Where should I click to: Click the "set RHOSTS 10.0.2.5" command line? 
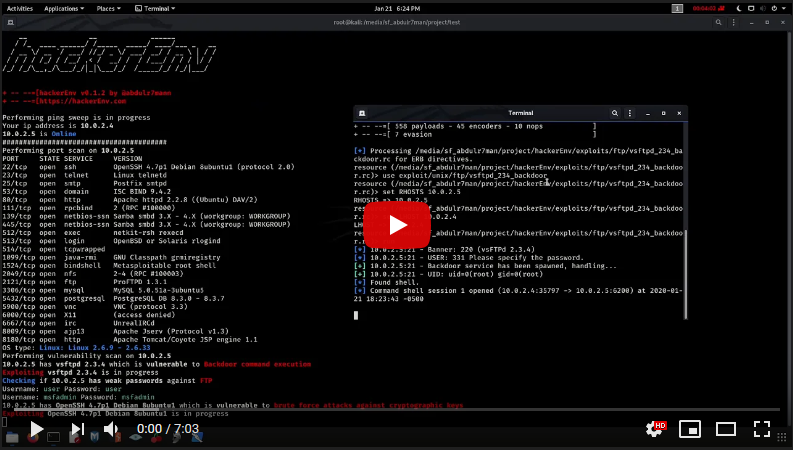[421, 192]
